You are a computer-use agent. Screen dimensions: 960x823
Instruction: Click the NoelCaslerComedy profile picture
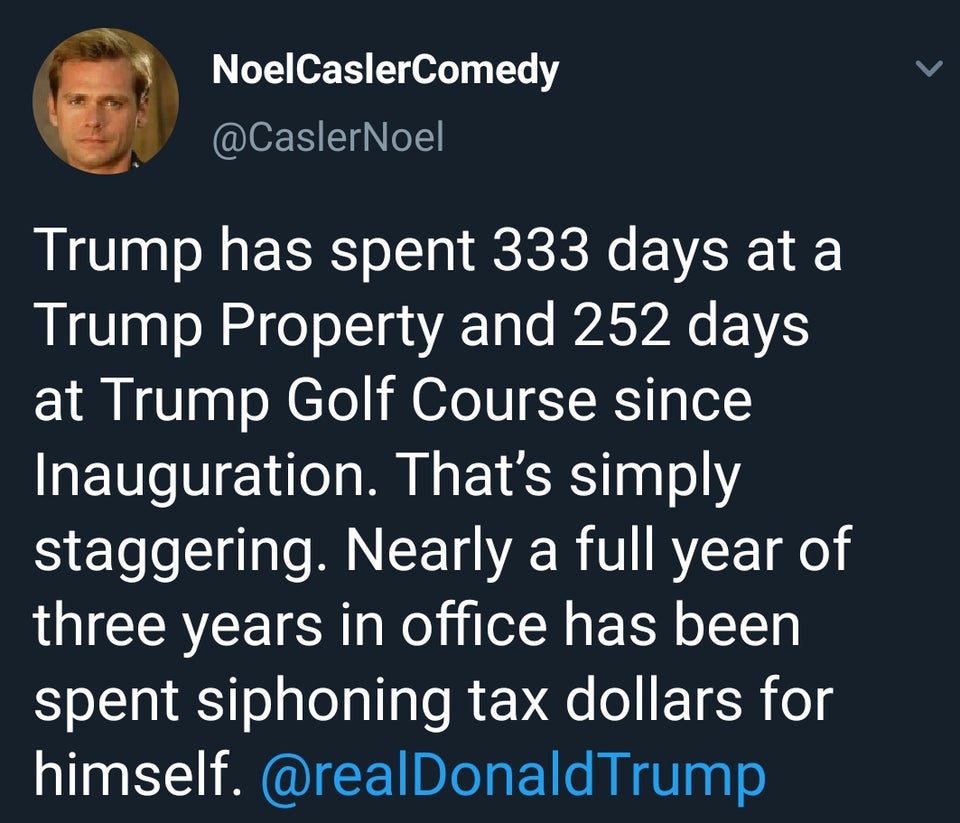[105, 101]
